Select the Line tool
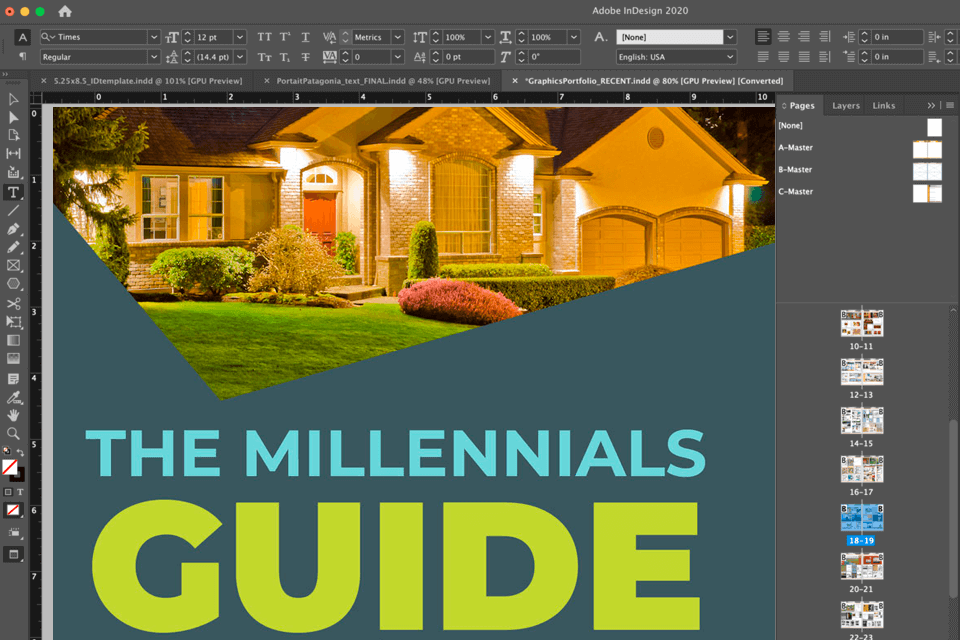The width and height of the screenshot is (960, 640). (13, 211)
